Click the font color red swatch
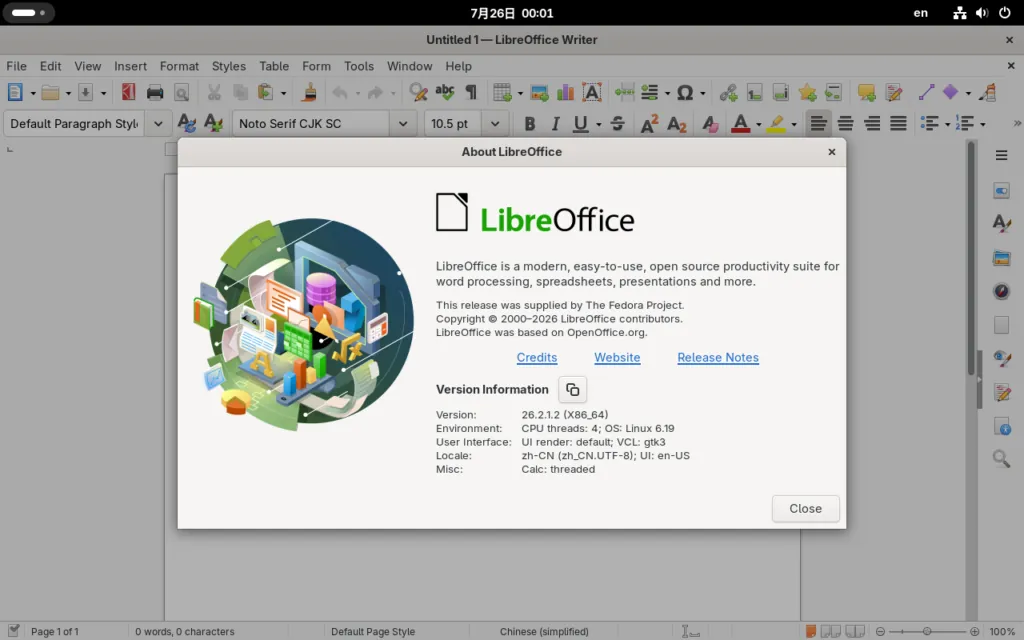This screenshot has width=1024, height=640. pos(740,123)
